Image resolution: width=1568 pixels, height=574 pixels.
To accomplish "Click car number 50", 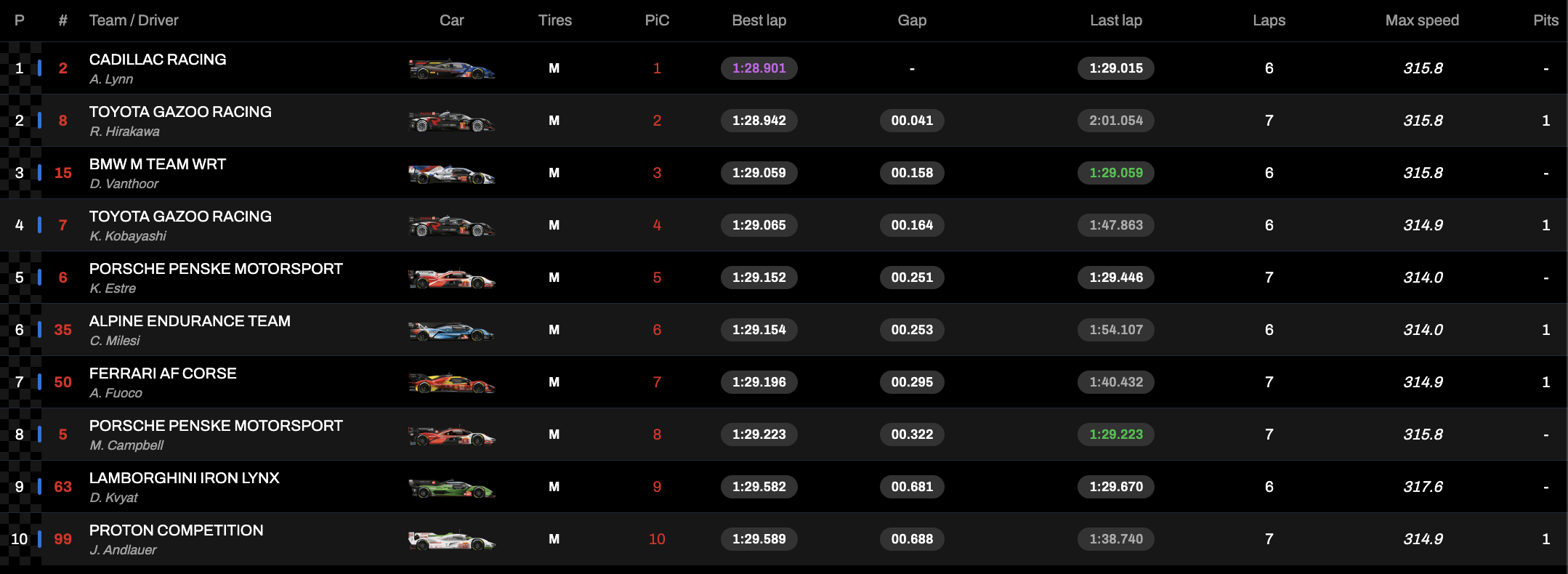I will 63,382.
